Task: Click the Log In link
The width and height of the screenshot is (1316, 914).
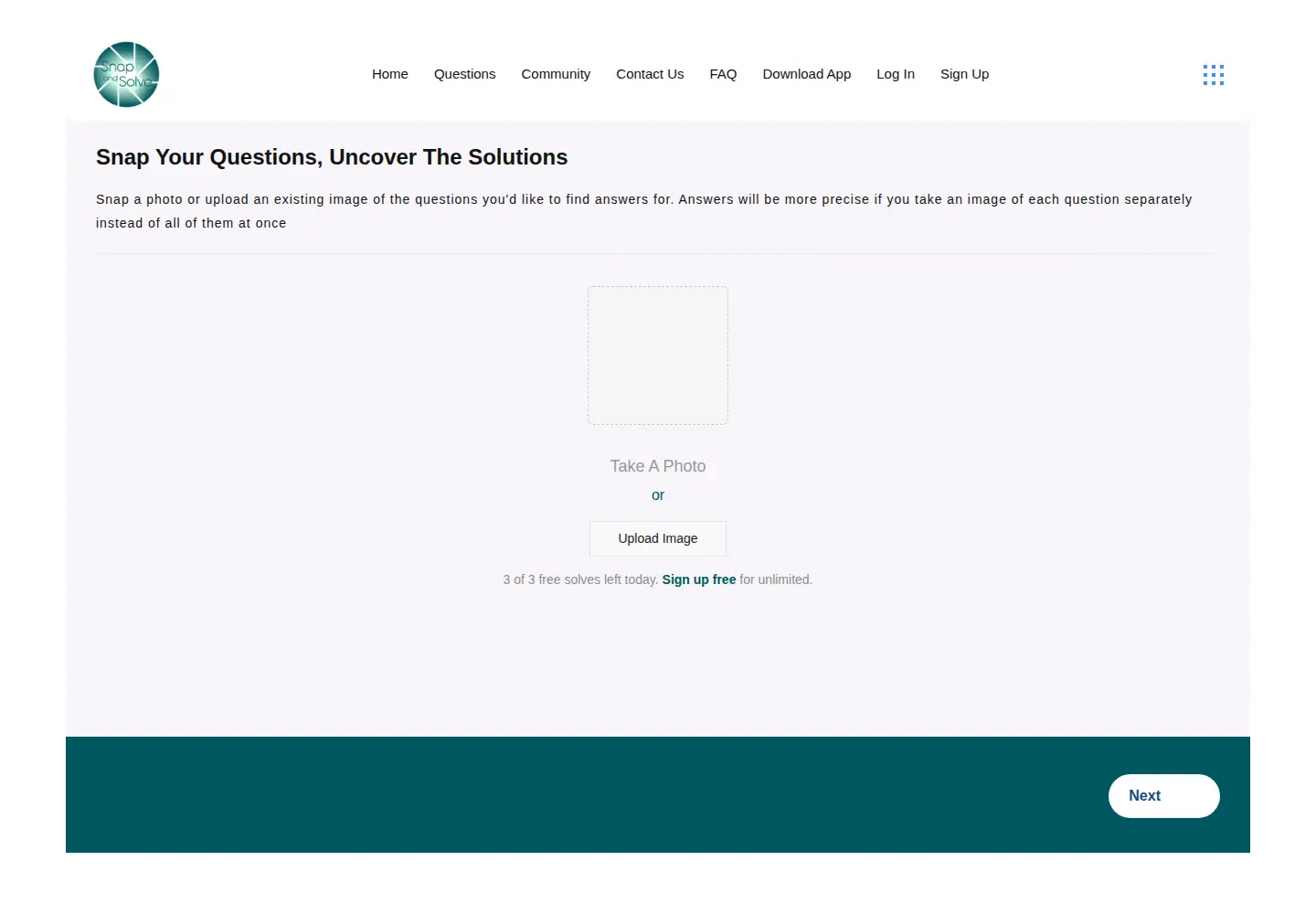Action: [x=896, y=74]
